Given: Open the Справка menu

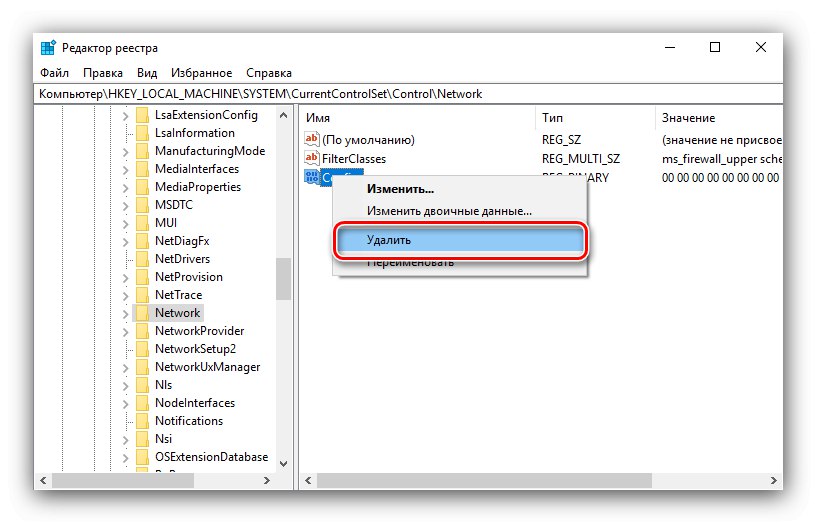Looking at the screenshot, I should pyautogui.click(x=269, y=73).
